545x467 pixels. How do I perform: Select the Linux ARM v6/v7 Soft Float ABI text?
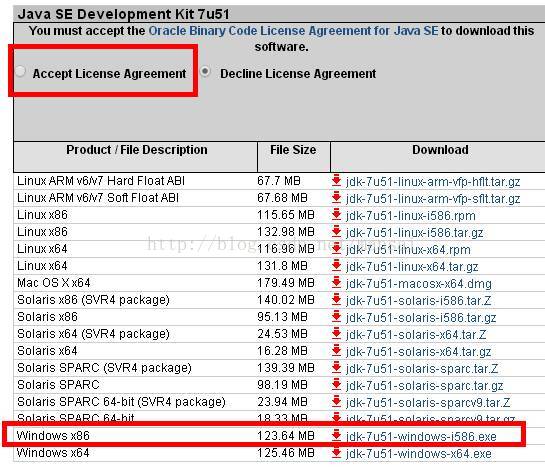98,198
